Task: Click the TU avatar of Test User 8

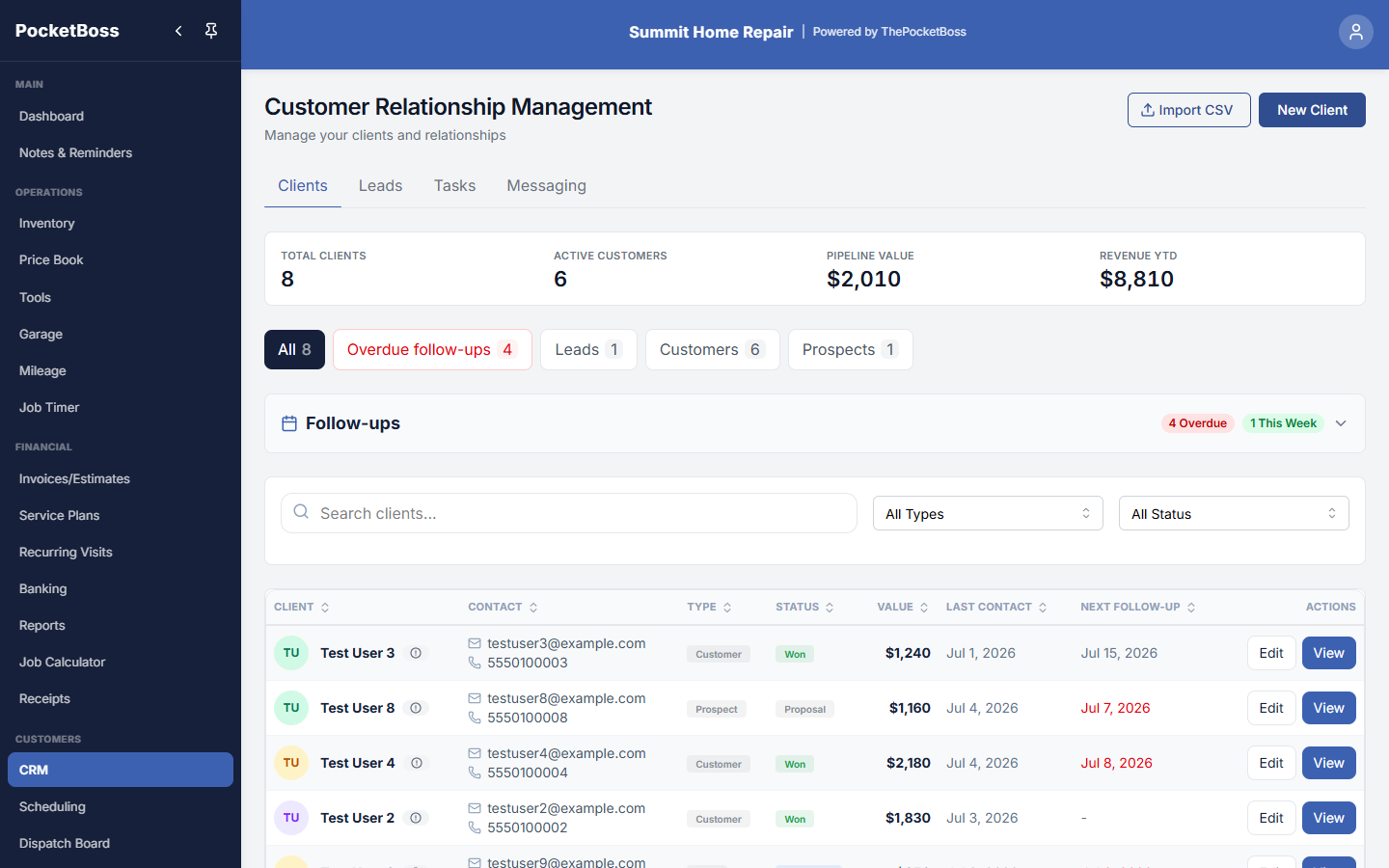Action: tap(291, 708)
